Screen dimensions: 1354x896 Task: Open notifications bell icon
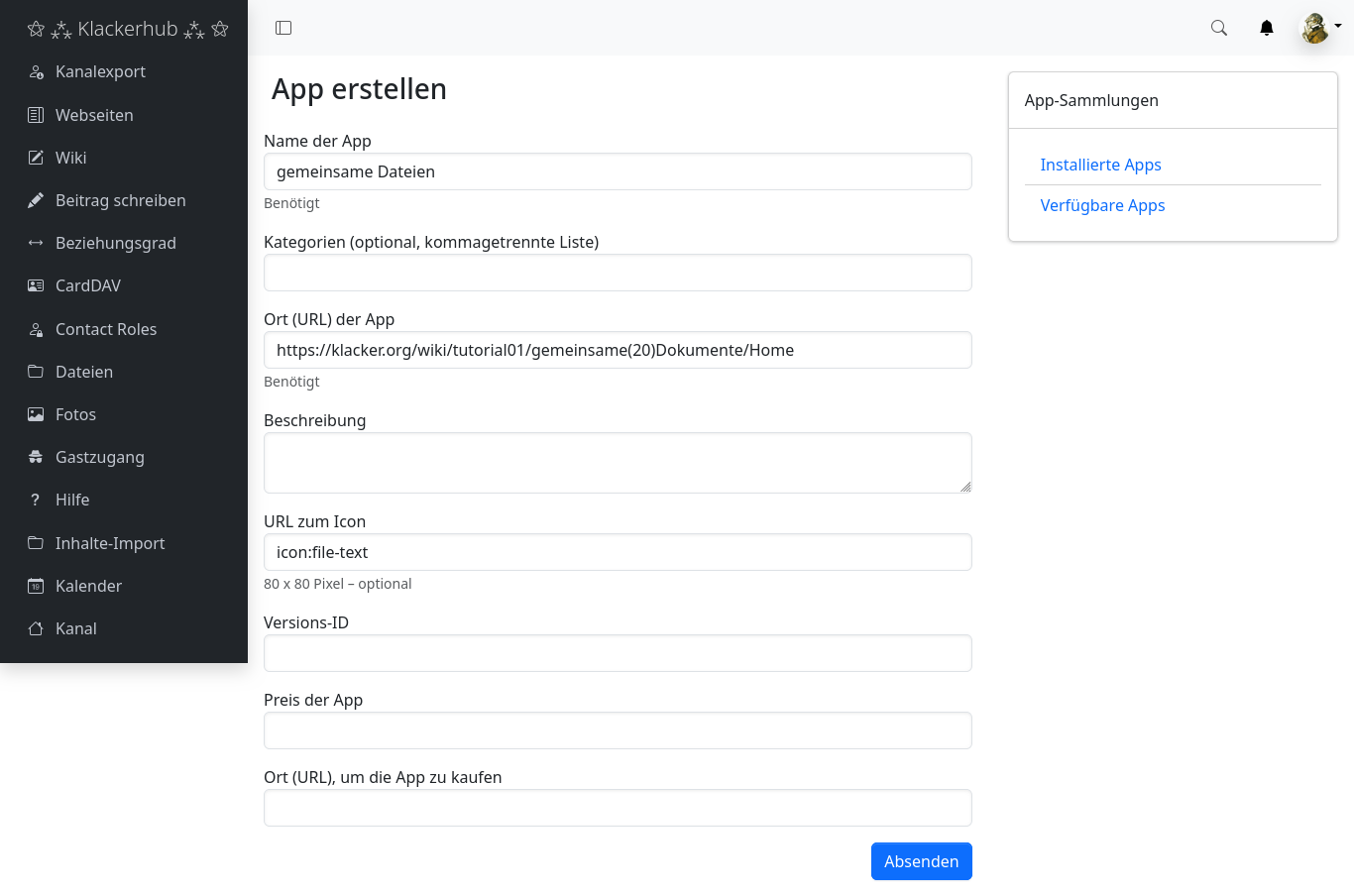(1267, 28)
